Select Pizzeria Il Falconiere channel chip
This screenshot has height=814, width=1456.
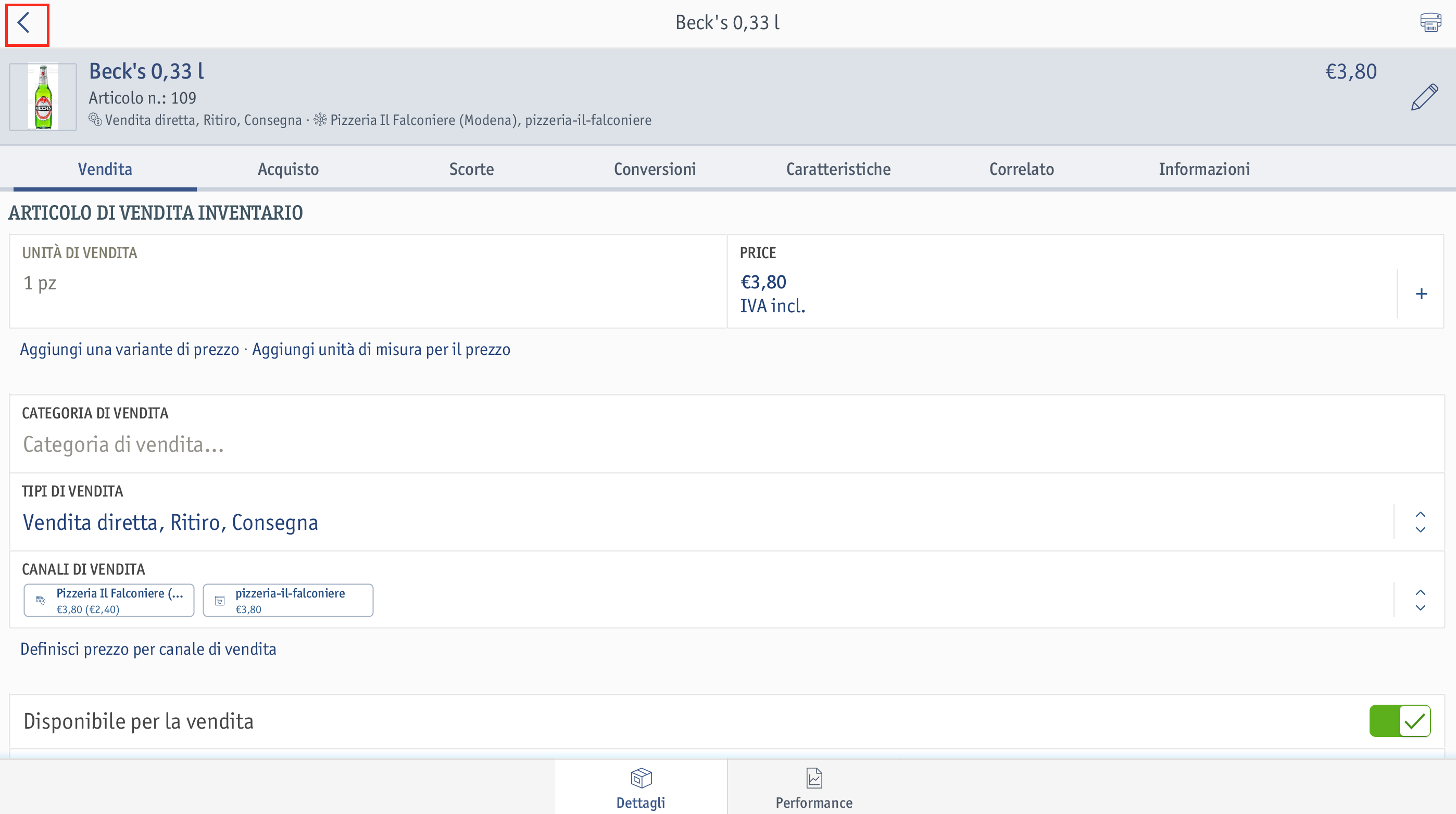(x=109, y=600)
